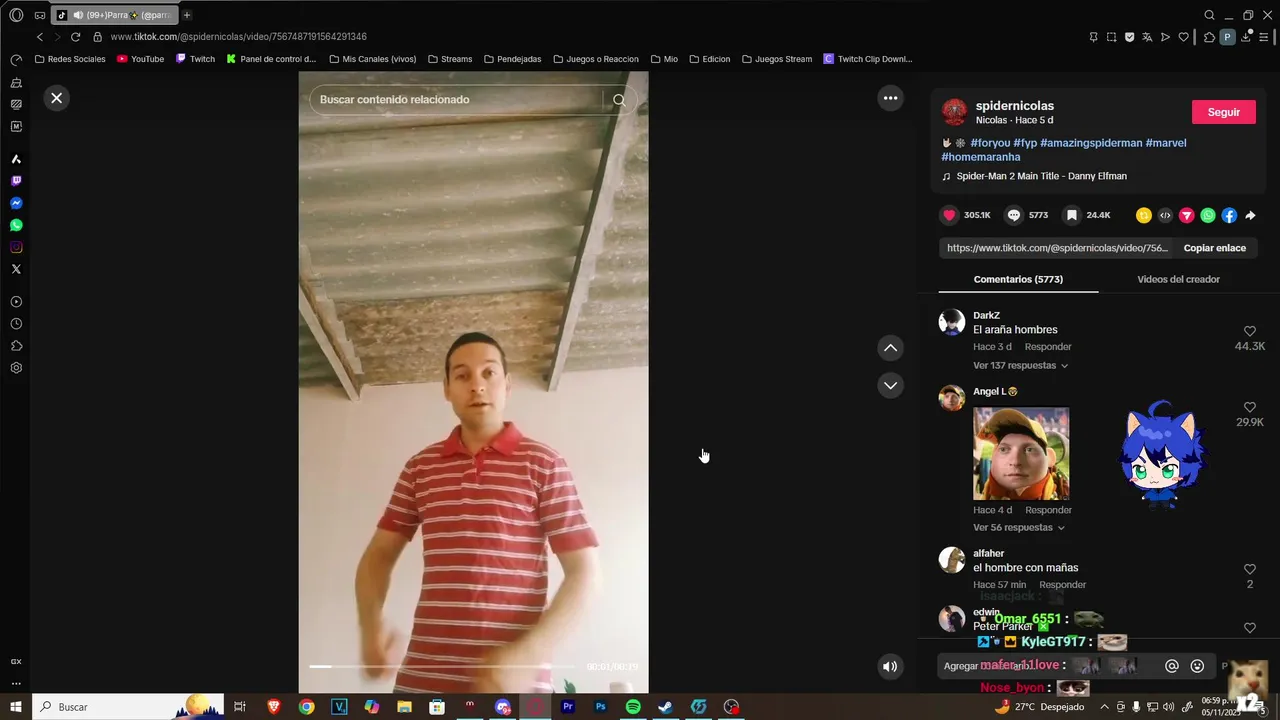Open the Juegos o Reaccion folder

[595, 59]
